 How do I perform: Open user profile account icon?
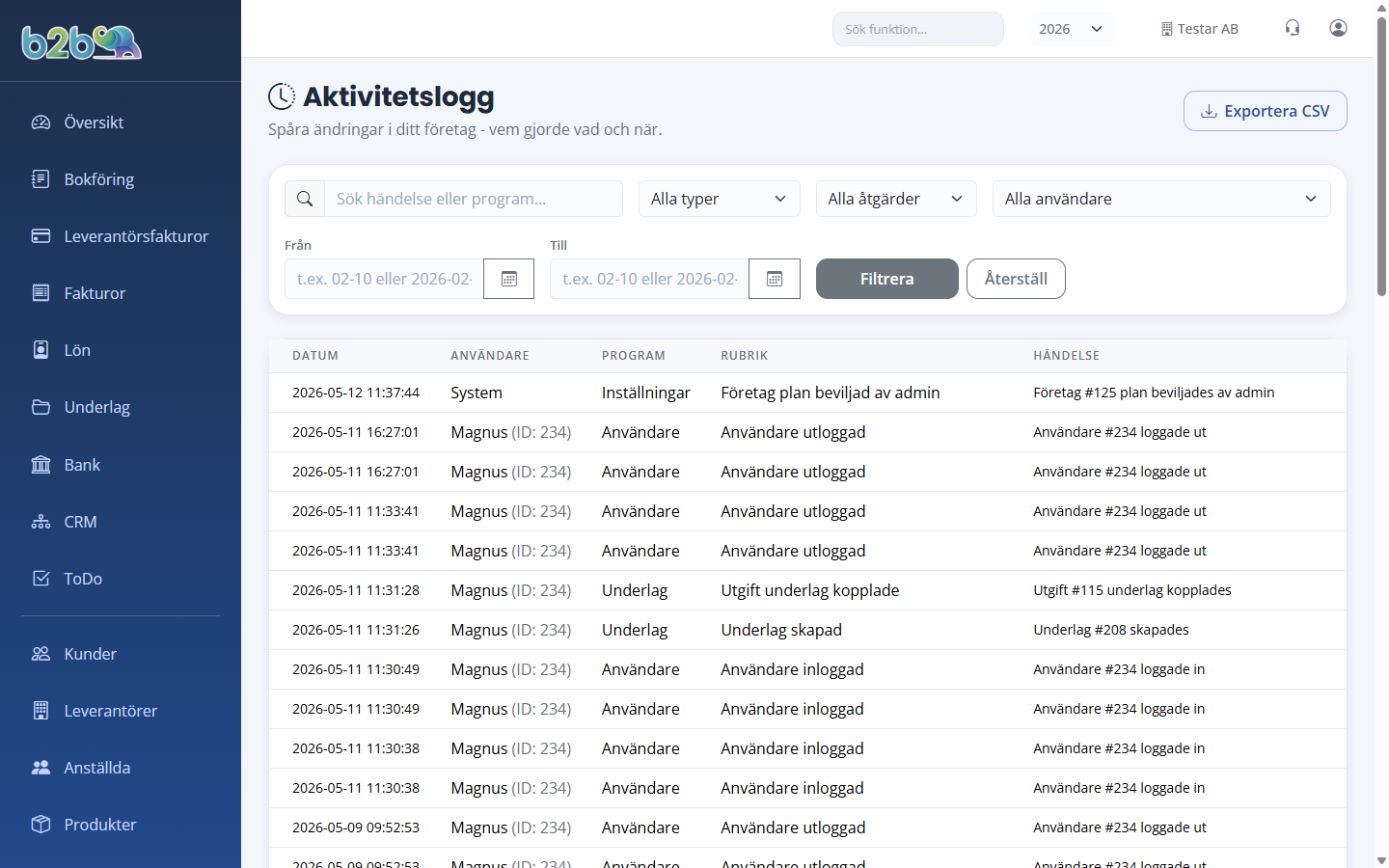(1338, 28)
